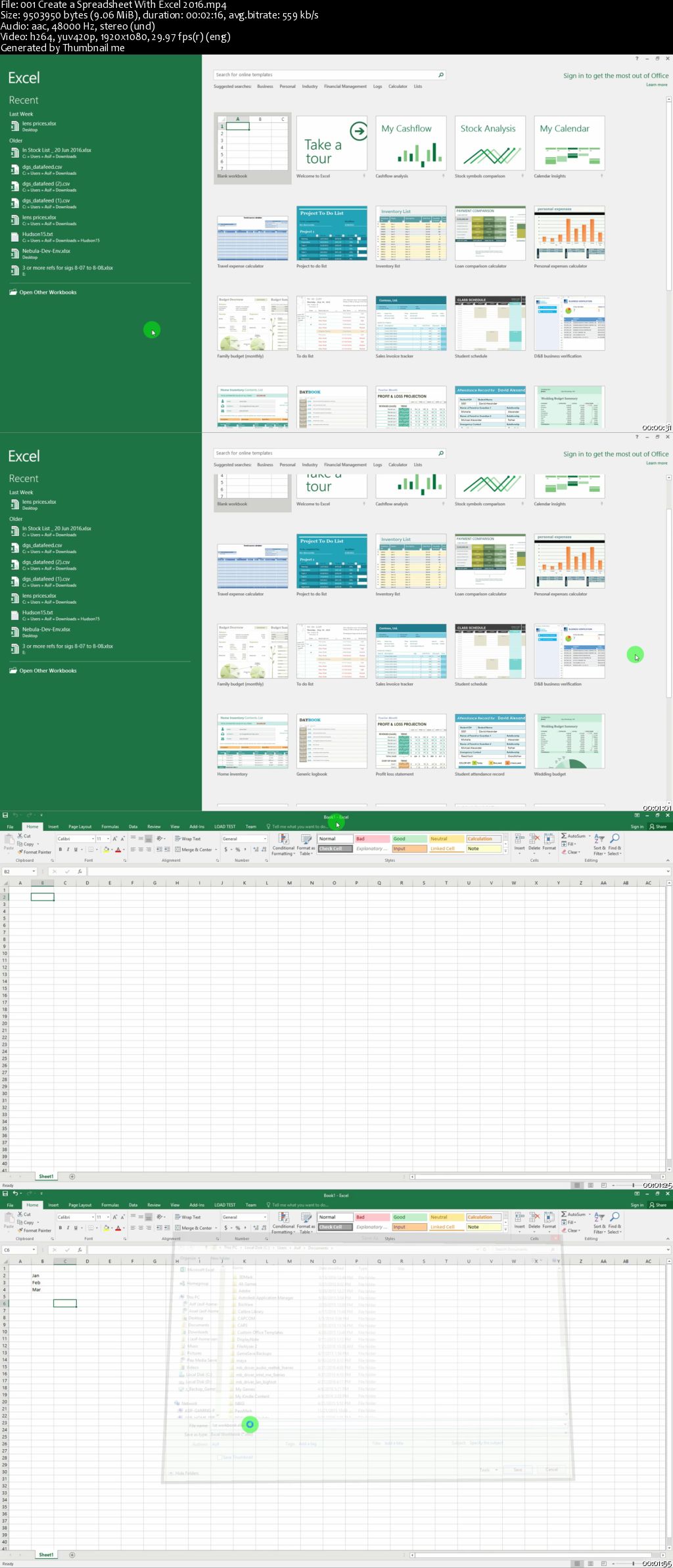
Task: Open Insert tab in third frame
Action: (x=53, y=826)
